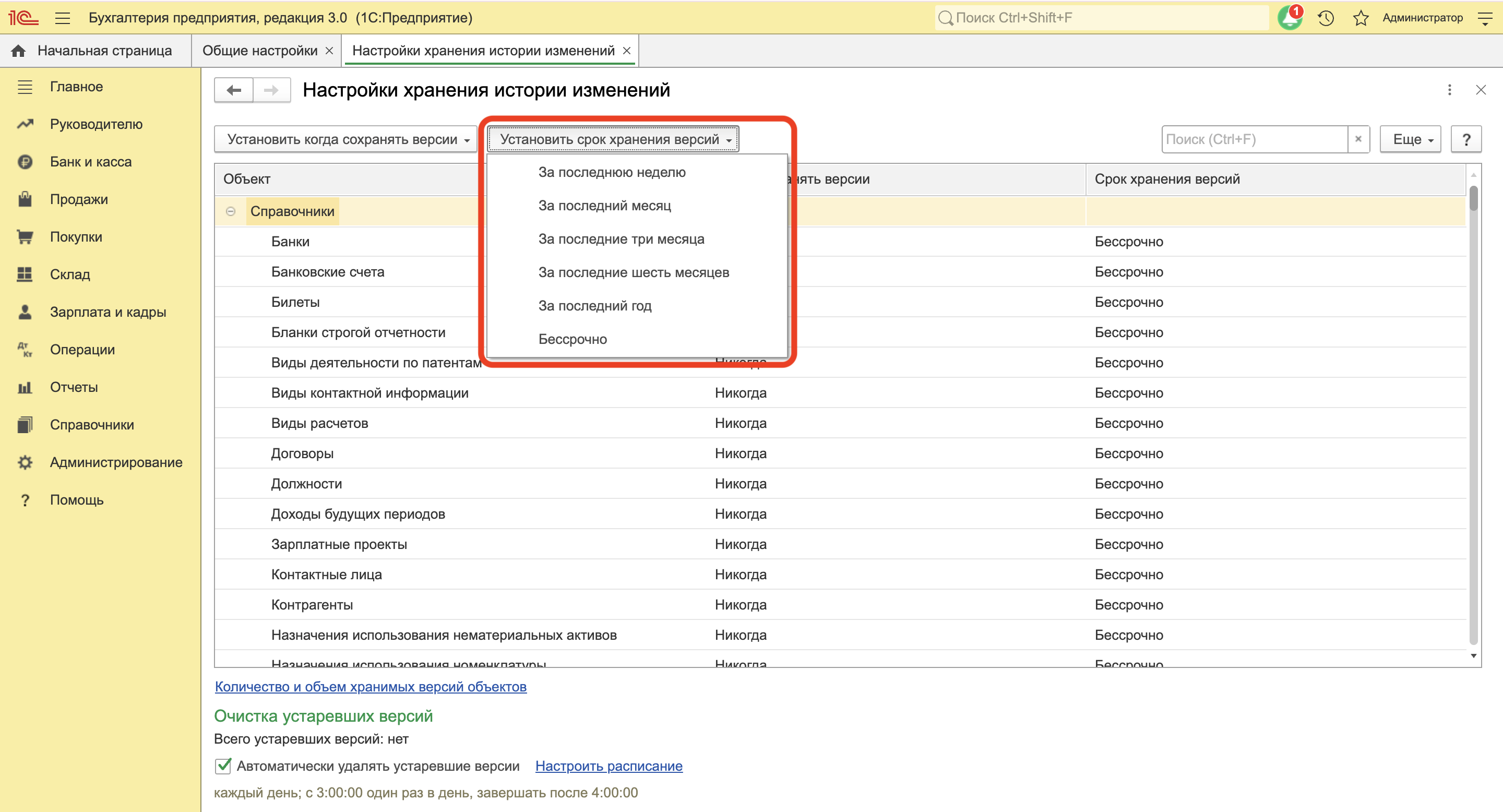Switch to Общие настройки tab

(x=260, y=51)
